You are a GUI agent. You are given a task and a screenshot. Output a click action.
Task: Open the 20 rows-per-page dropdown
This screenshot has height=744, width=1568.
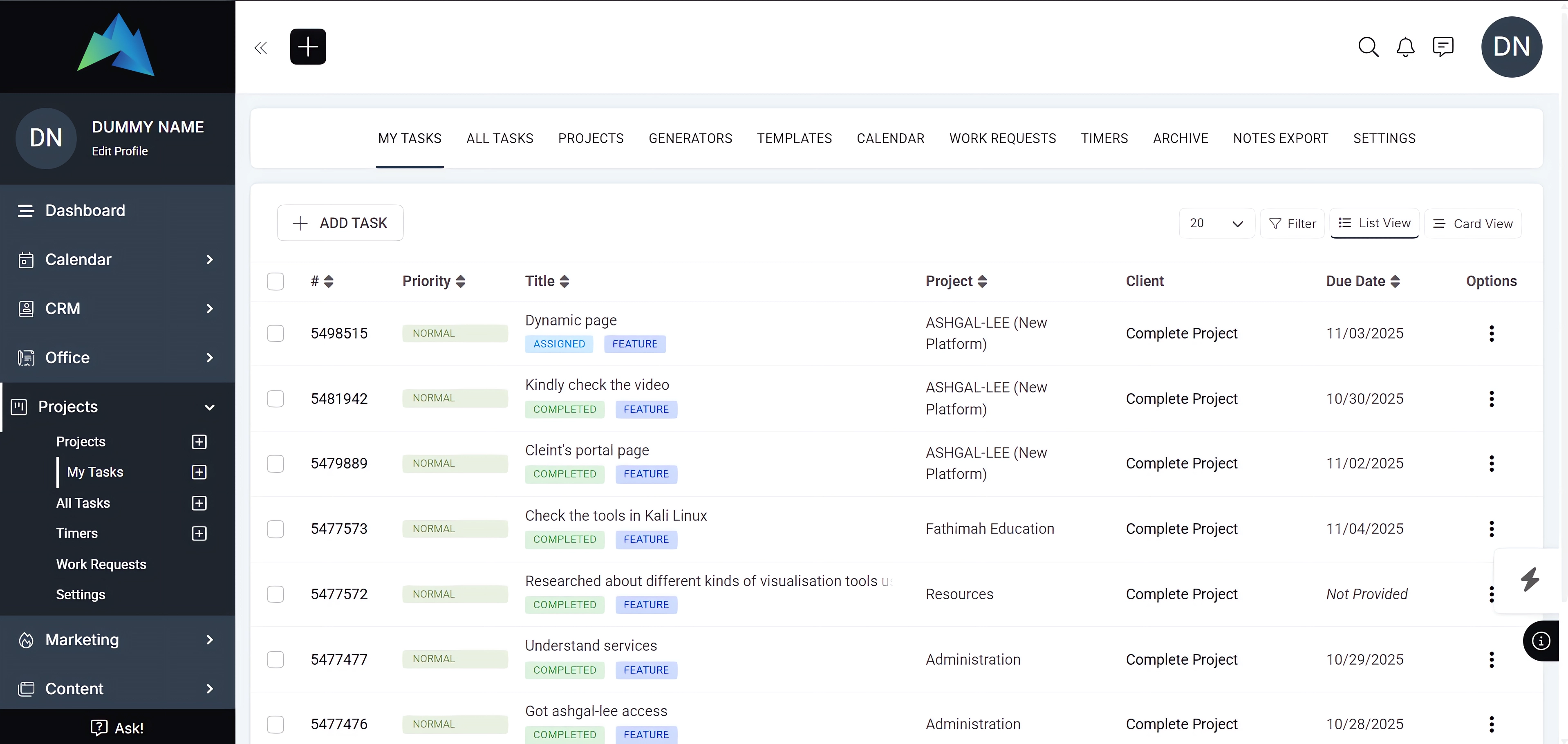1216,224
